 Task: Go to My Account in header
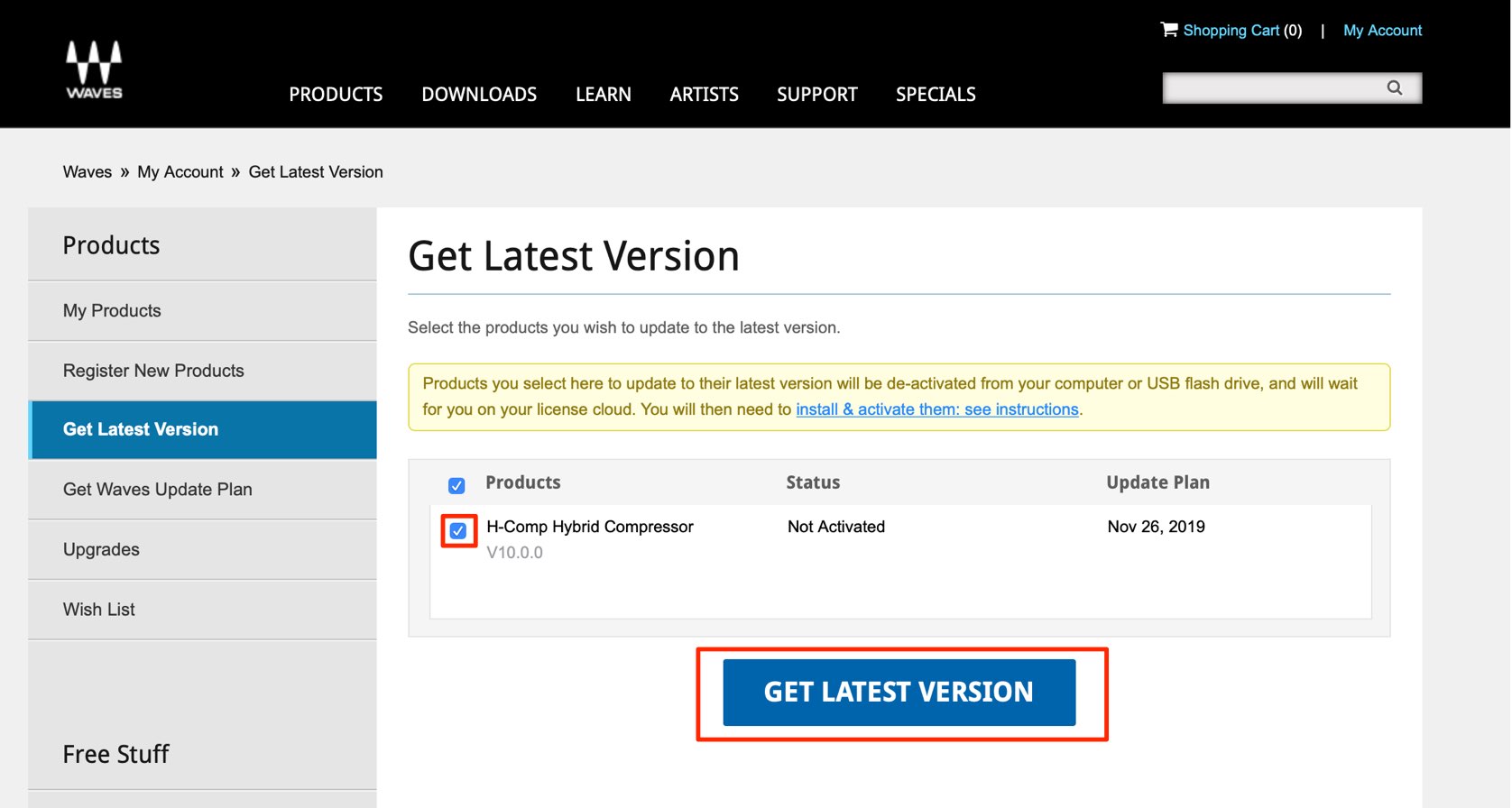coord(1382,31)
